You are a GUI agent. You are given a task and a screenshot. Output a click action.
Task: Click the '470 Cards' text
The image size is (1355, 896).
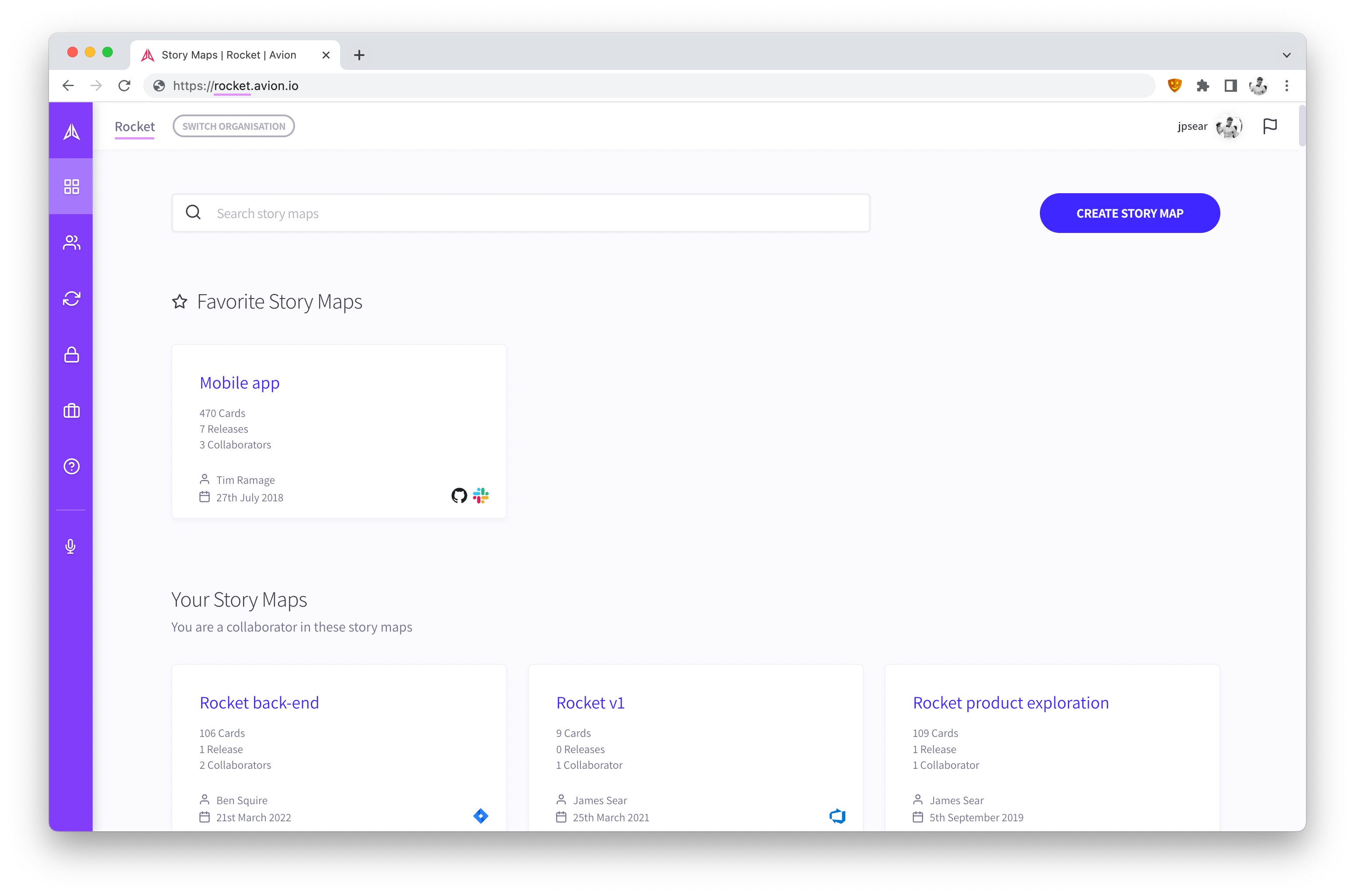pyautogui.click(x=222, y=413)
